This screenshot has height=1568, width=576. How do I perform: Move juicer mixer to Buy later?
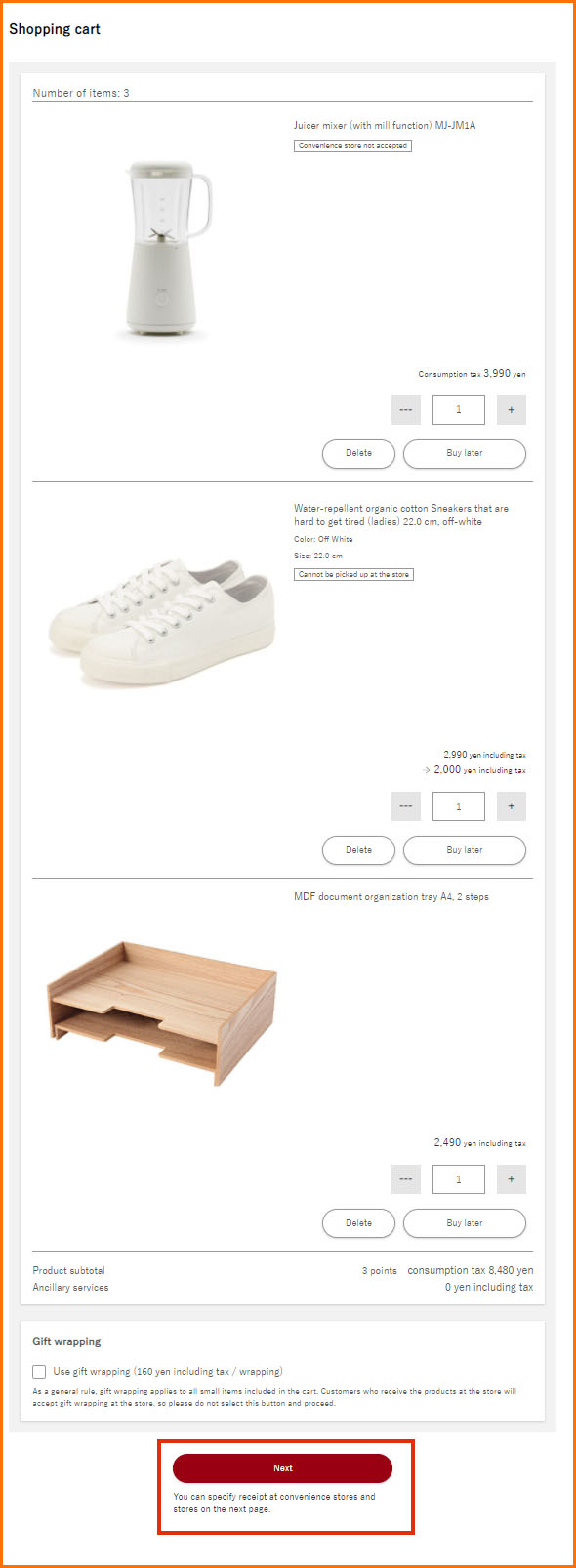coord(465,453)
